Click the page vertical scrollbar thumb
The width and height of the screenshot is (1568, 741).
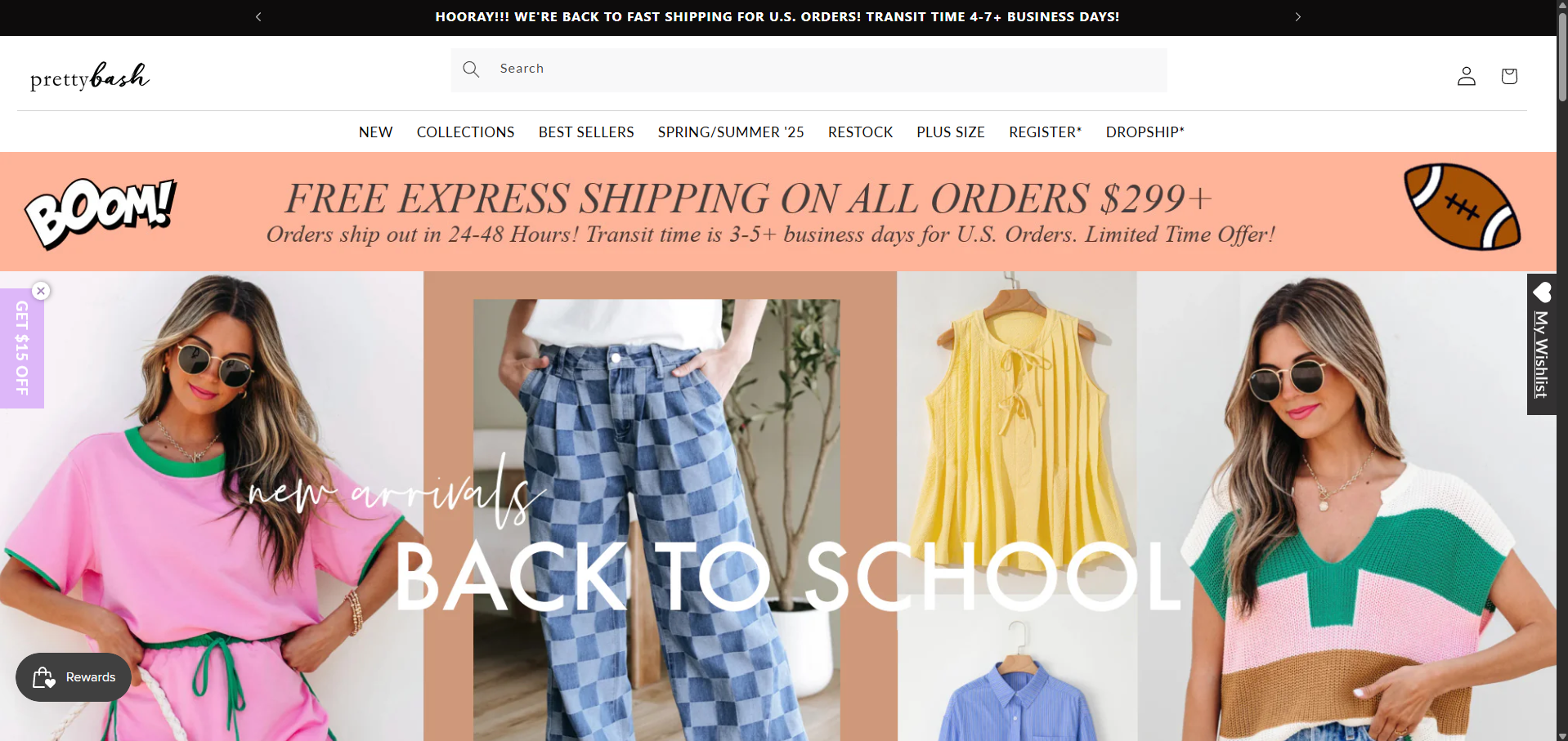(1562, 57)
